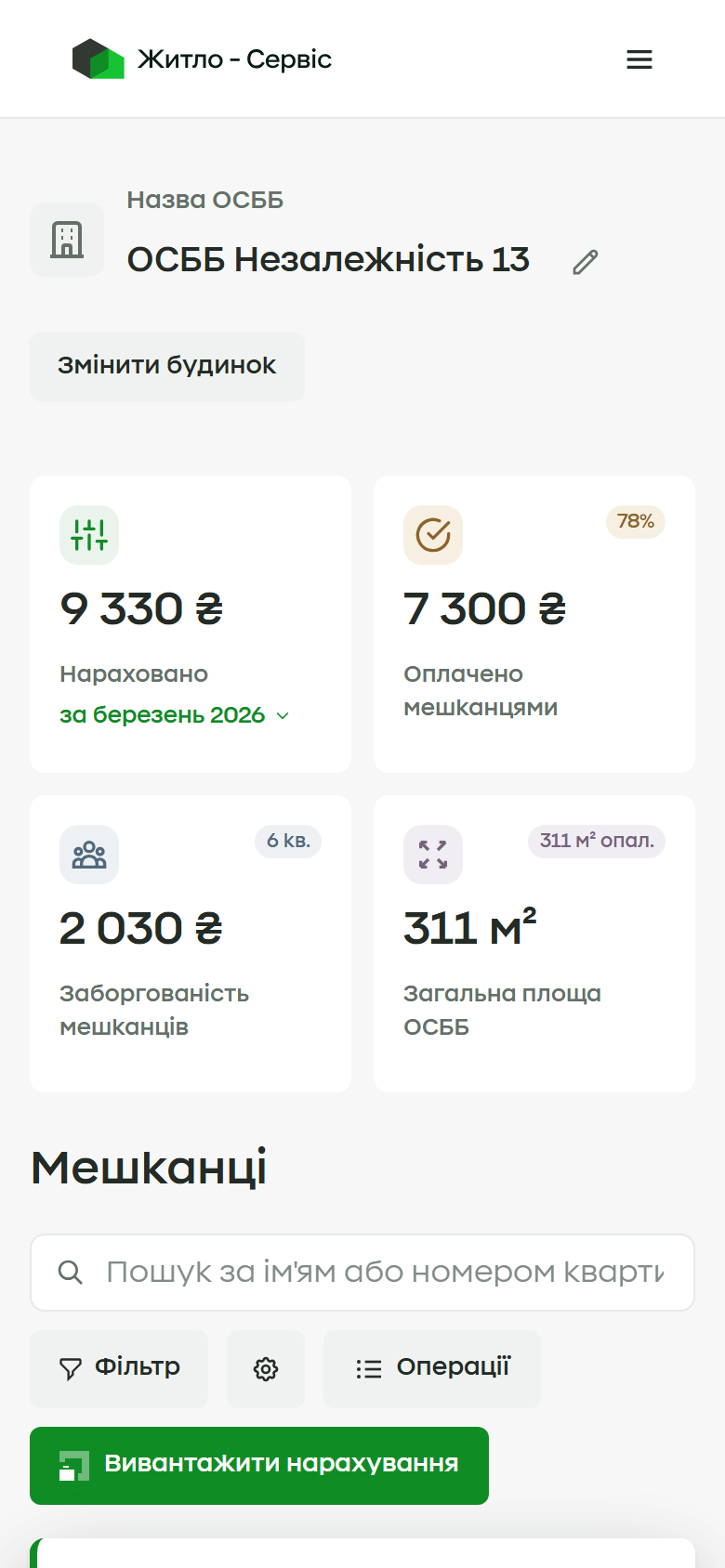Click the expand-arrows icon in the area card
The image size is (725, 1568).
[433, 855]
